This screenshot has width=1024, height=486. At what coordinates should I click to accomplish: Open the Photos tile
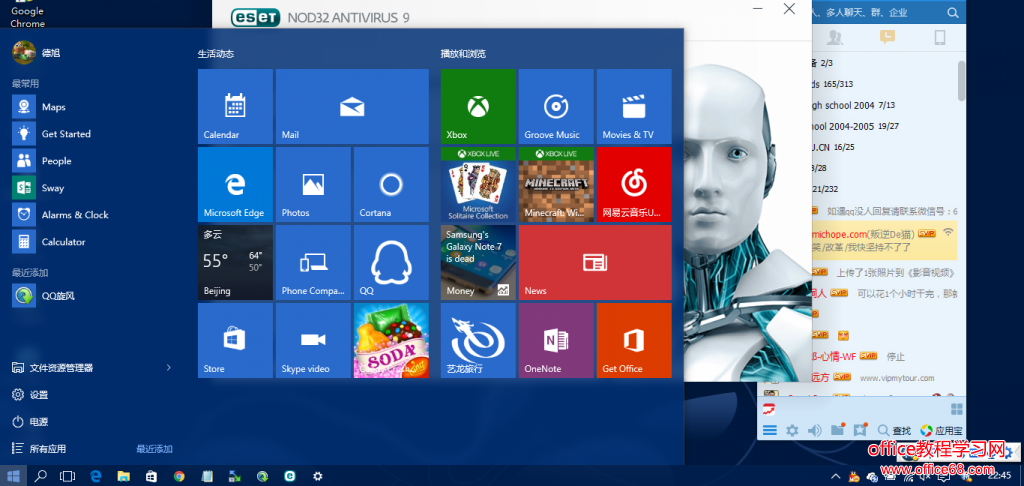[x=313, y=184]
